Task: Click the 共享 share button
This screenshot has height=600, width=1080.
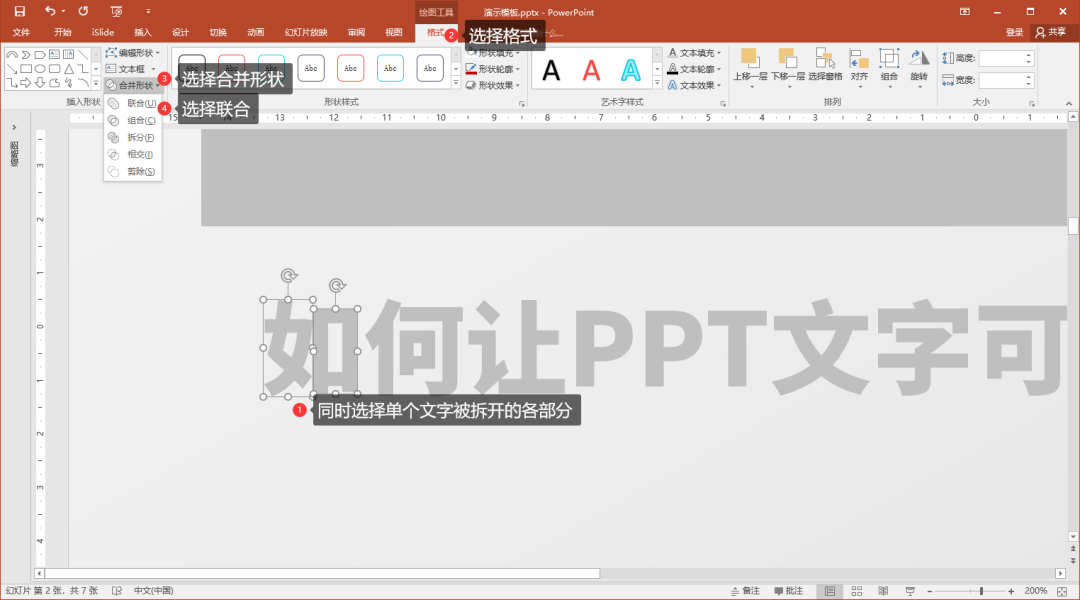Action: [x=1051, y=32]
